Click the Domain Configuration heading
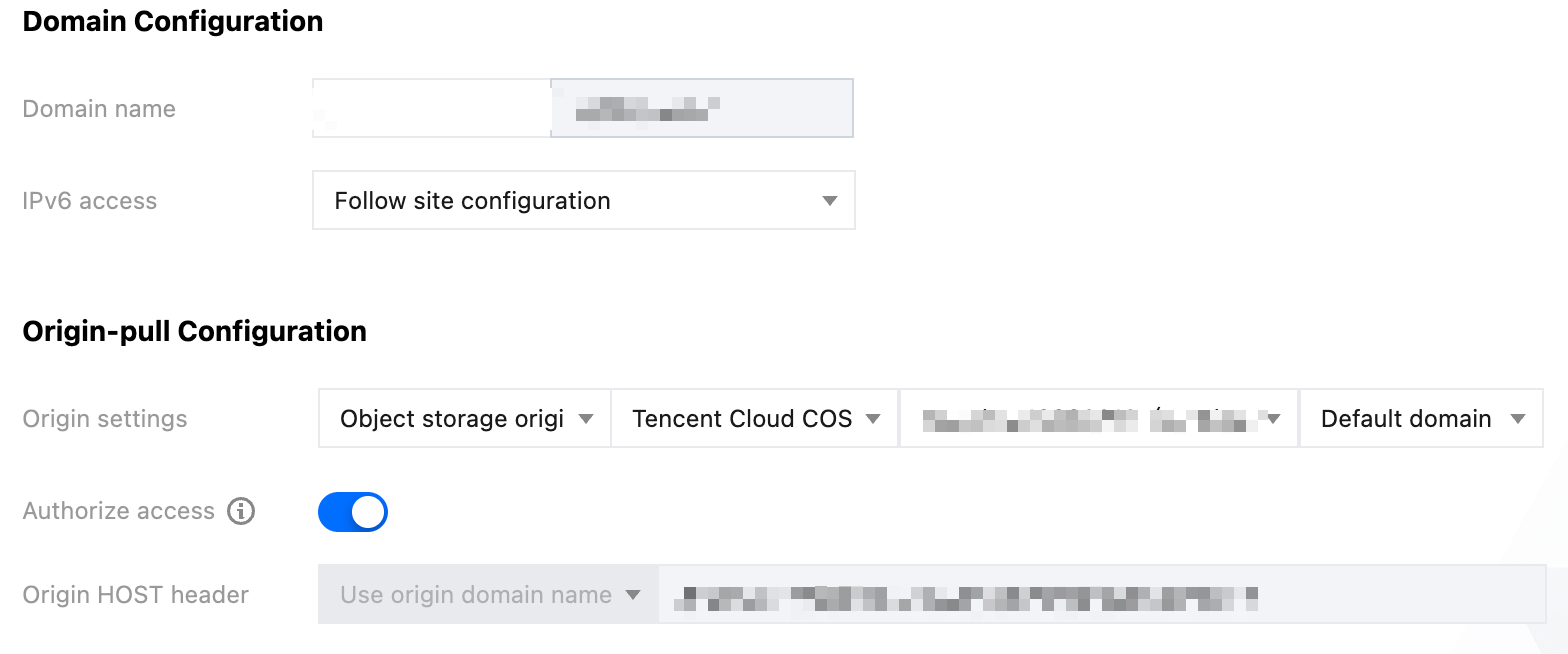Viewport: 1568px width, 654px height. click(x=172, y=21)
